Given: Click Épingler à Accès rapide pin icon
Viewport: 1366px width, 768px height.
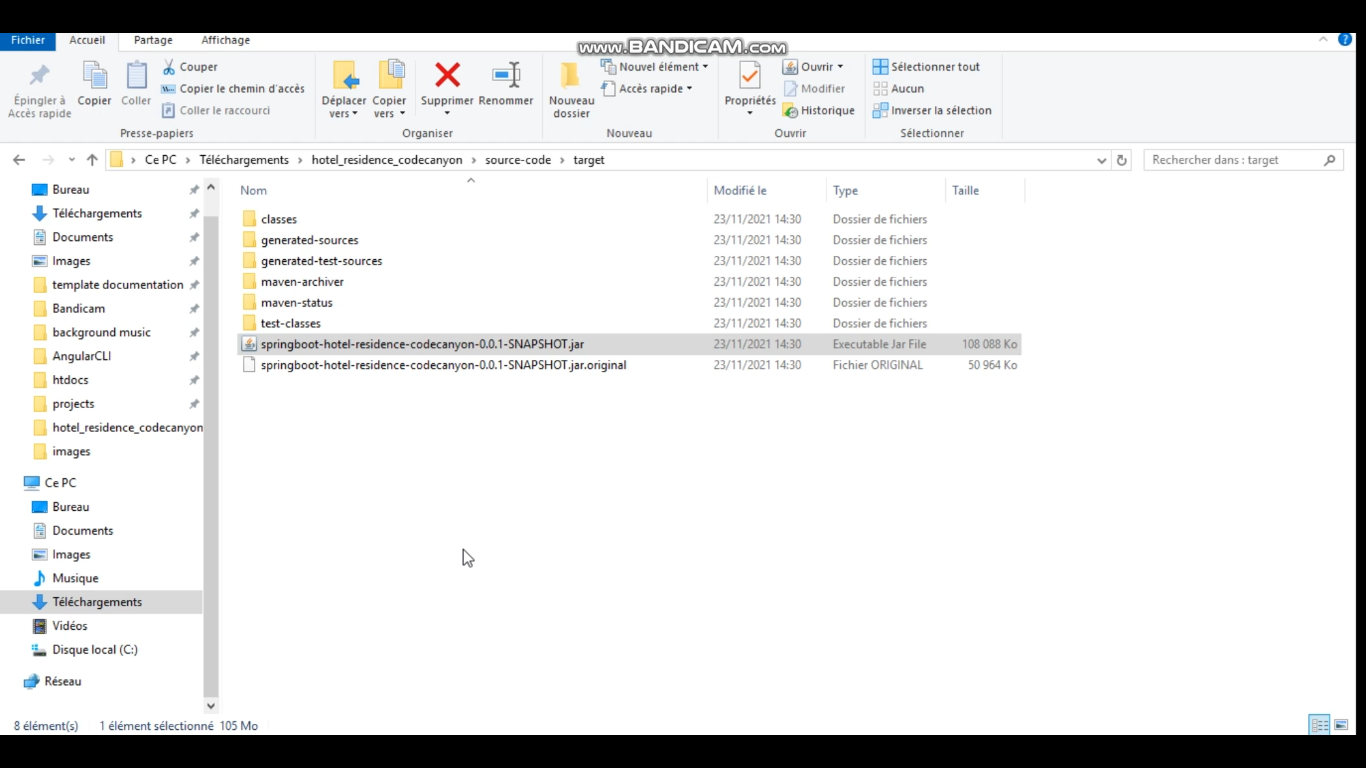Looking at the screenshot, I should pyautogui.click(x=39, y=75).
